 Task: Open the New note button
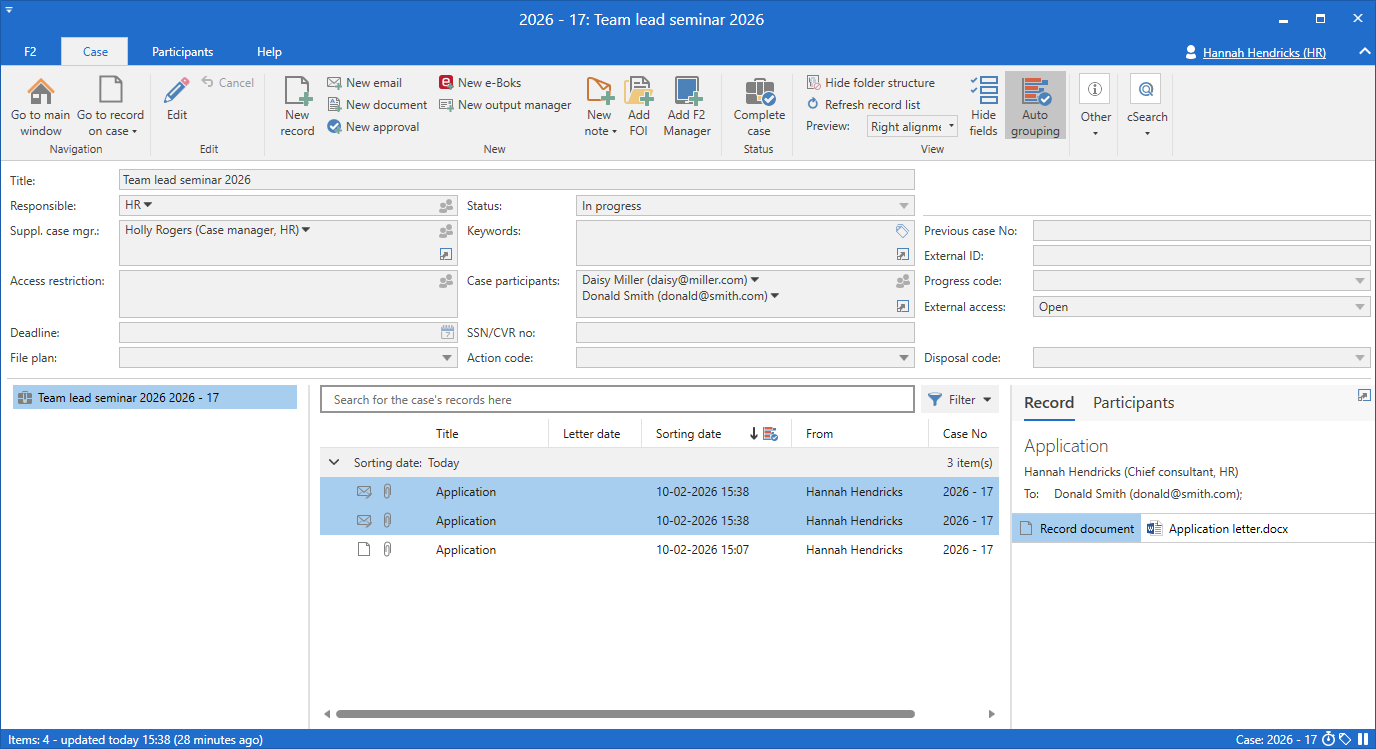pos(600,106)
